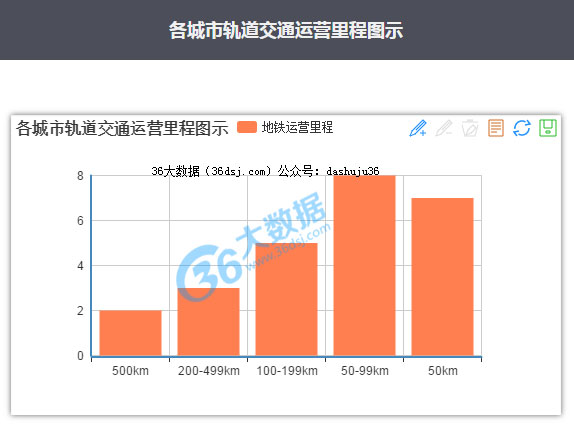The width and height of the screenshot is (574, 424).
Task: Open the orange data view icon
Action: (x=496, y=128)
